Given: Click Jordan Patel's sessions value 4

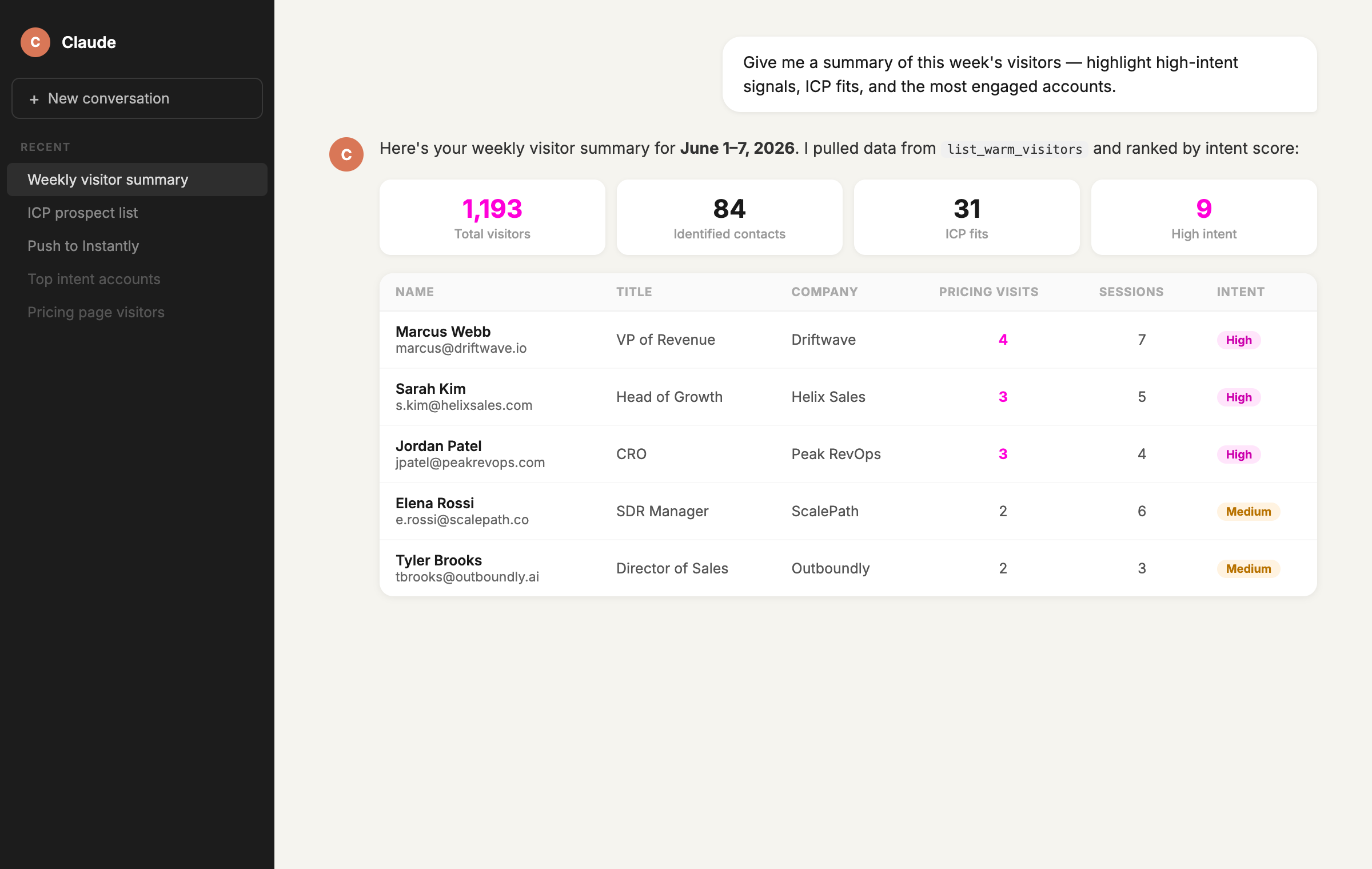Looking at the screenshot, I should (1142, 454).
